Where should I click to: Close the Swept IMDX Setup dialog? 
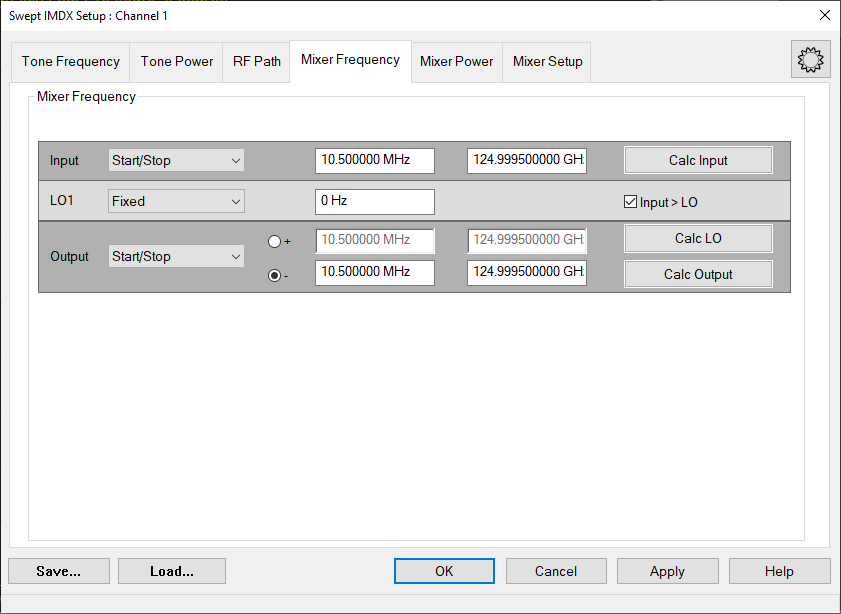(x=824, y=15)
